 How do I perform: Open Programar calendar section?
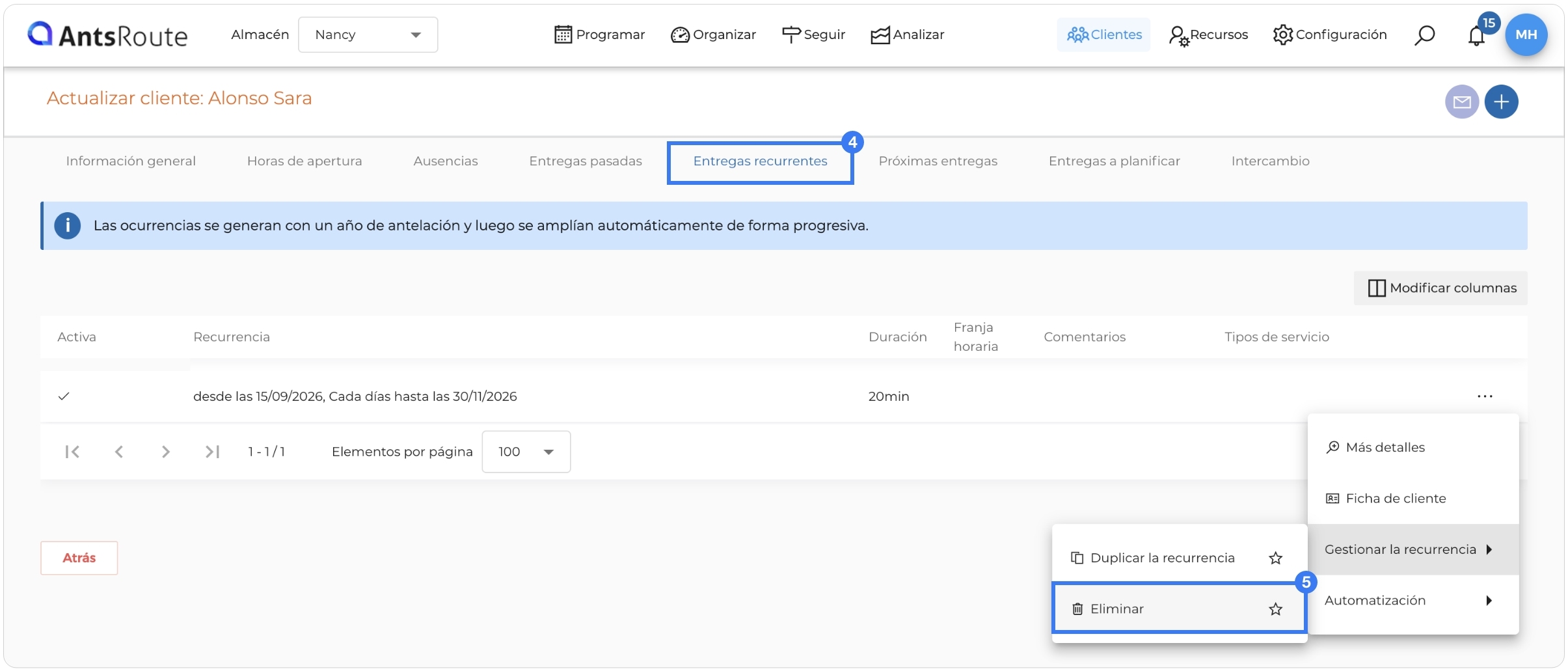click(599, 34)
